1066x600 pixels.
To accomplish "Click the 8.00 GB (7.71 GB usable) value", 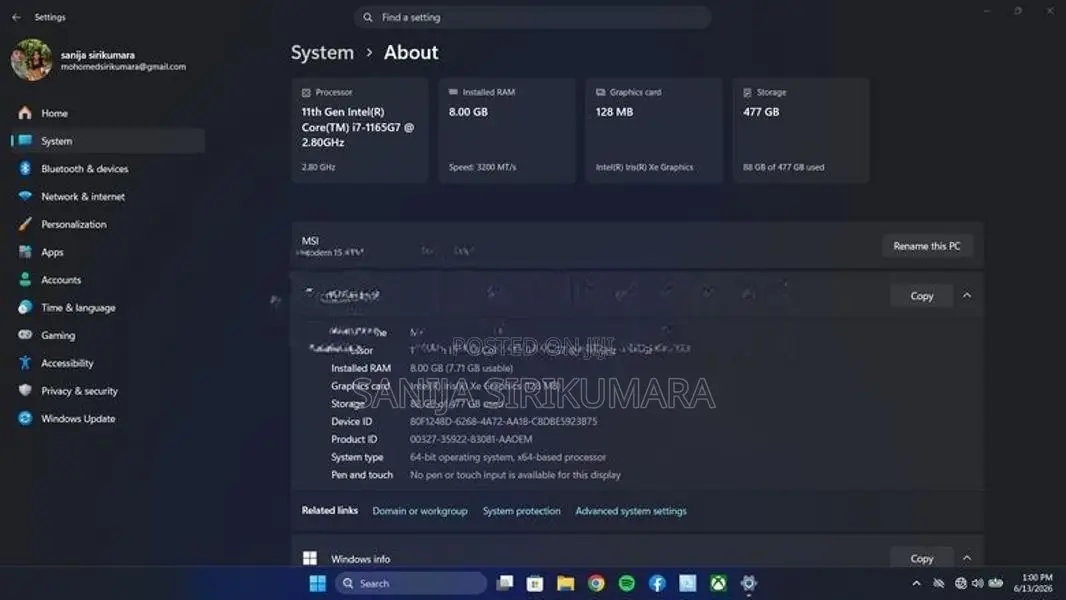I will 462,368.
